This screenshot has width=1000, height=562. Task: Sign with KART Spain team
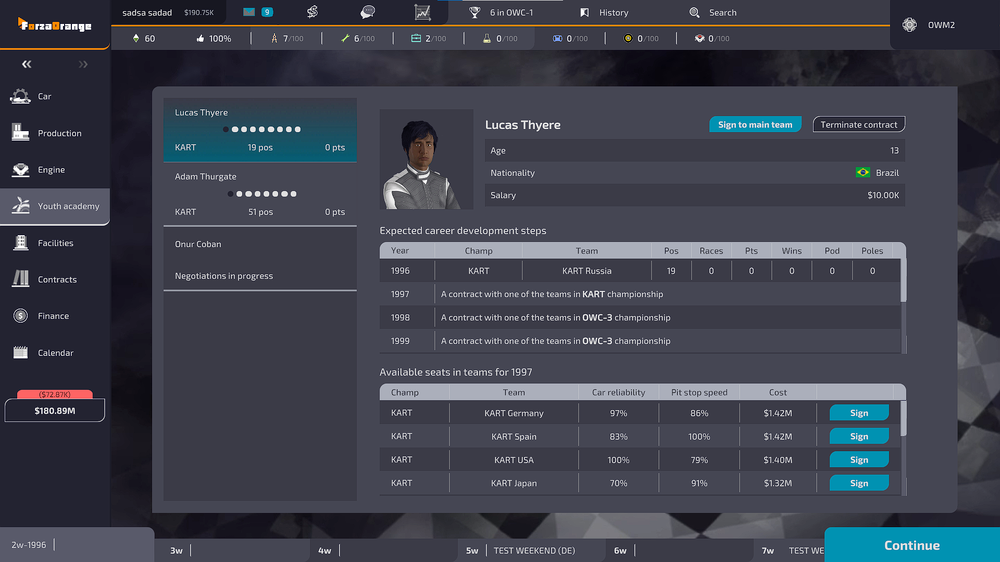pyautogui.click(x=859, y=436)
